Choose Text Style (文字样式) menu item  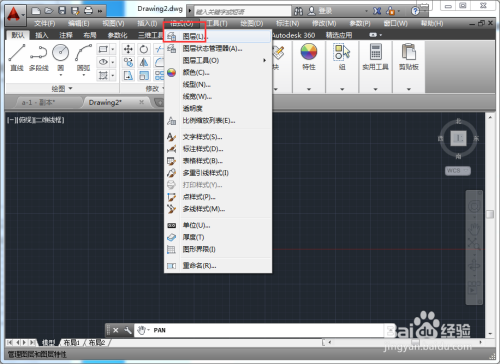[218, 137]
